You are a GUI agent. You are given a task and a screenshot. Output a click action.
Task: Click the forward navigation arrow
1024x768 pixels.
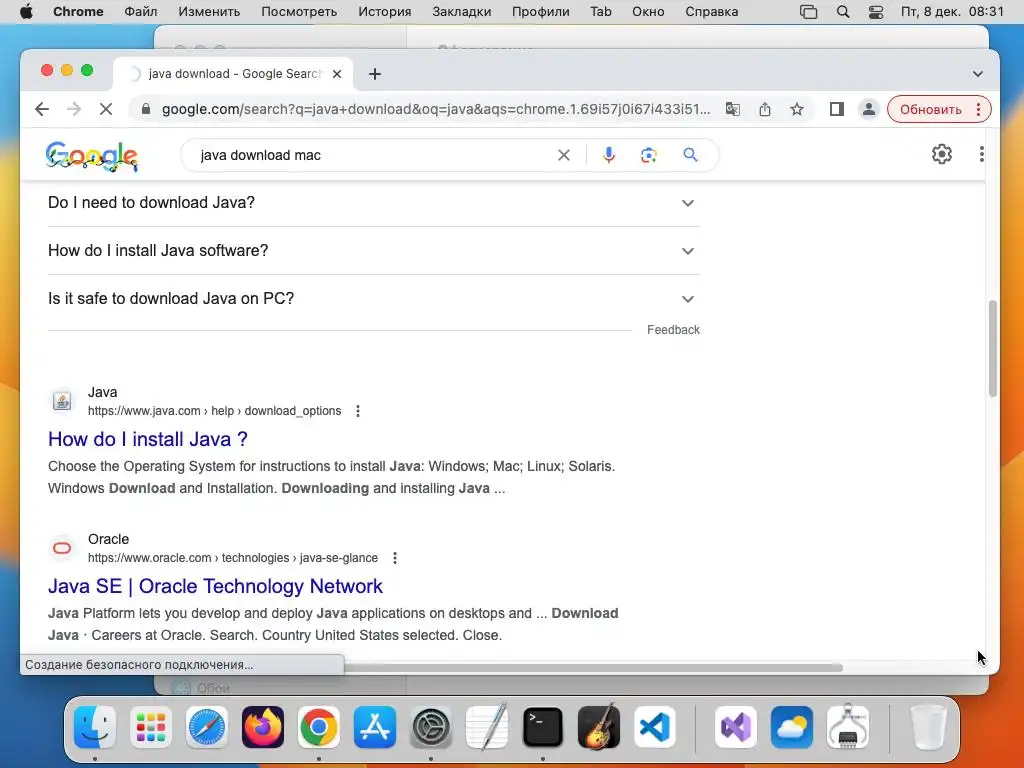pos(74,109)
